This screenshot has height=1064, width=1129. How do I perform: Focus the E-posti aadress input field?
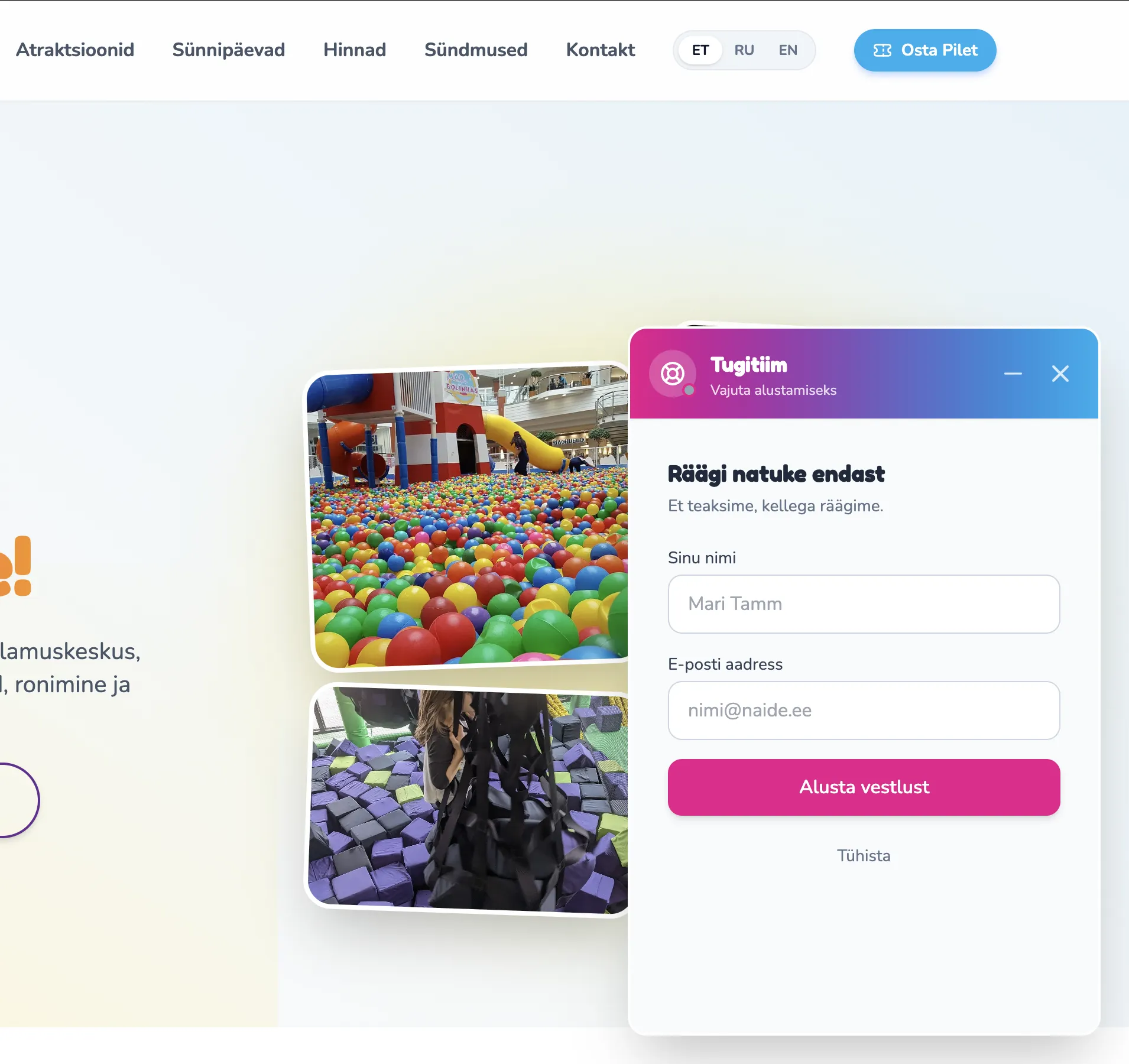(x=864, y=710)
